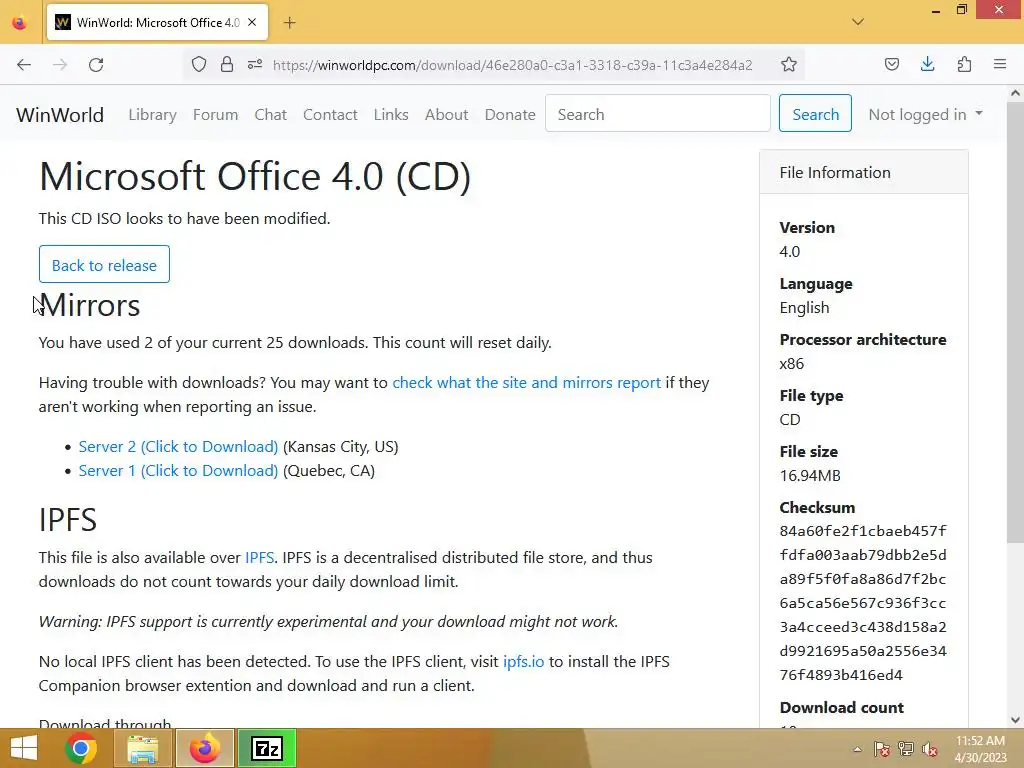Open File Explorer from taskbar
Screen dimensions: 1024x768
pyautogui.click(x=142, y=748)
